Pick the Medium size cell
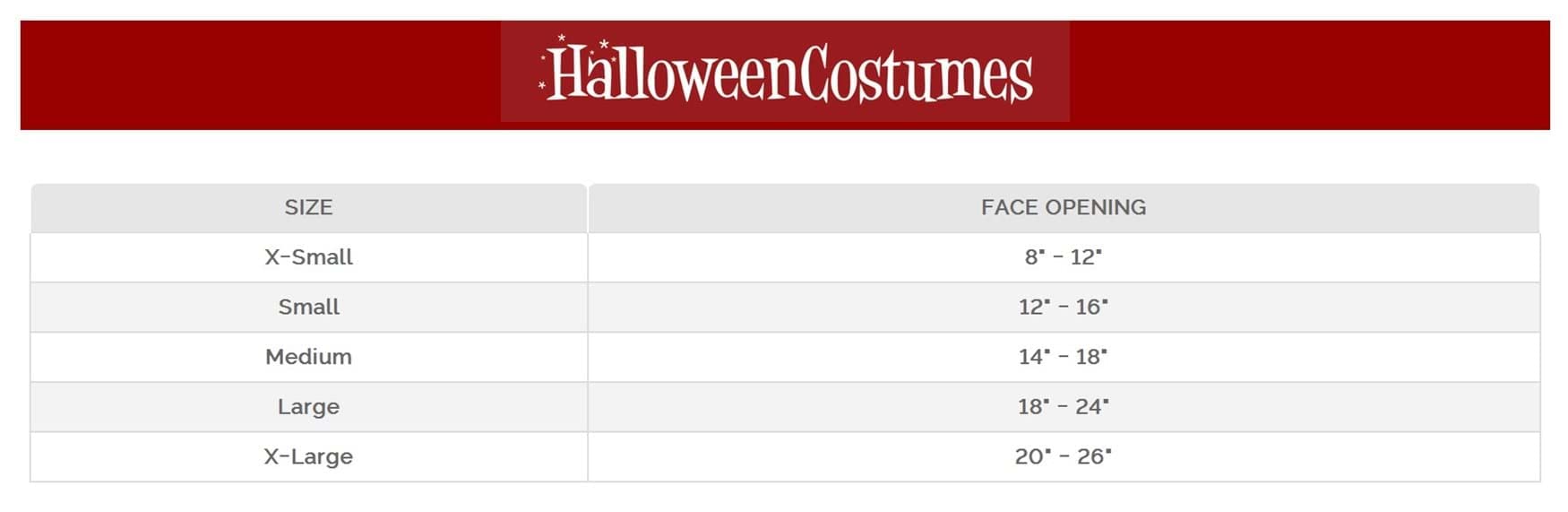 (308, 357)
